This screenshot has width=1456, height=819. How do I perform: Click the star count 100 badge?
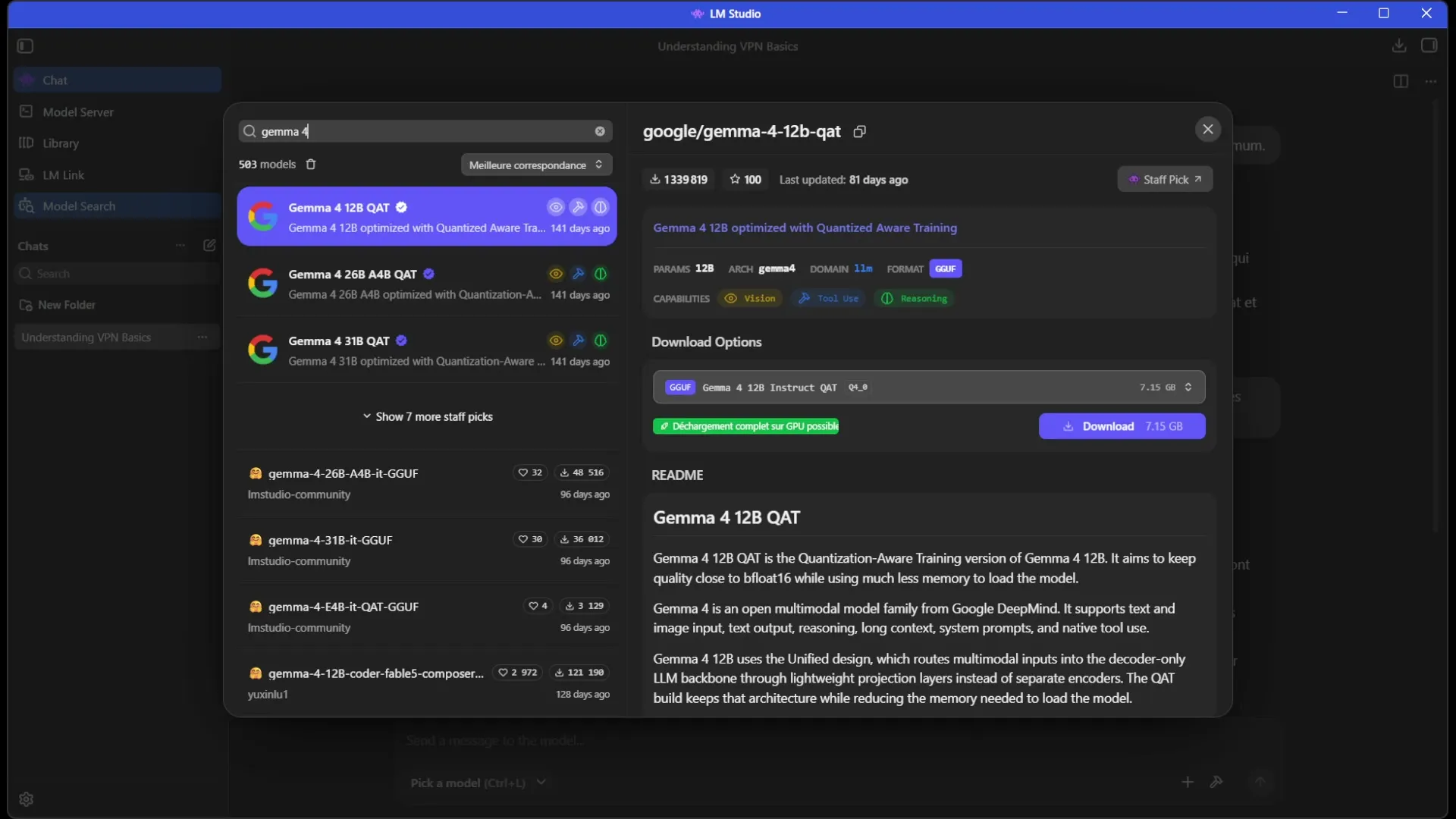point(745,180)
